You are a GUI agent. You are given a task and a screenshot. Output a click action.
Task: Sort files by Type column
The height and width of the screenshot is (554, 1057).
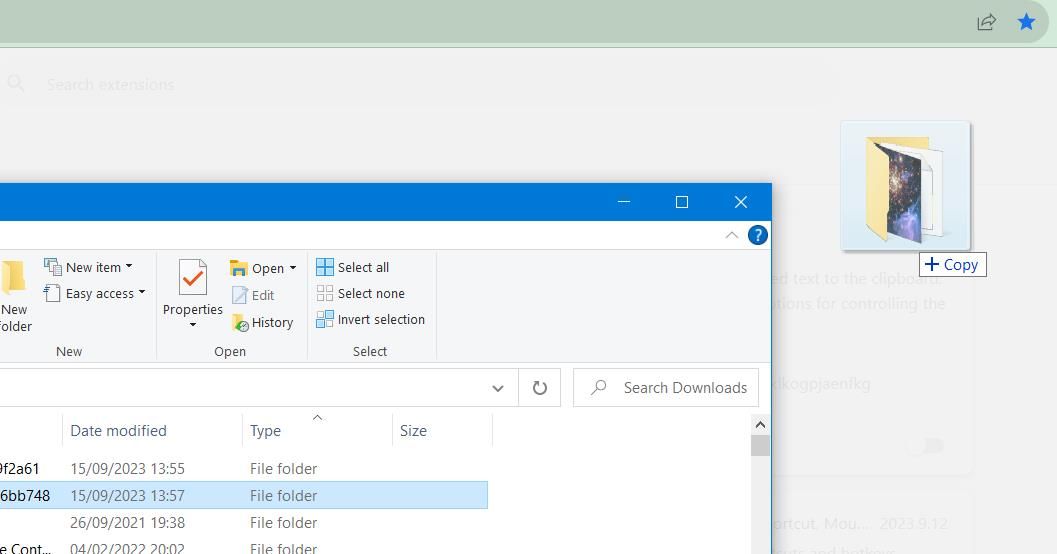pos(265,431)
